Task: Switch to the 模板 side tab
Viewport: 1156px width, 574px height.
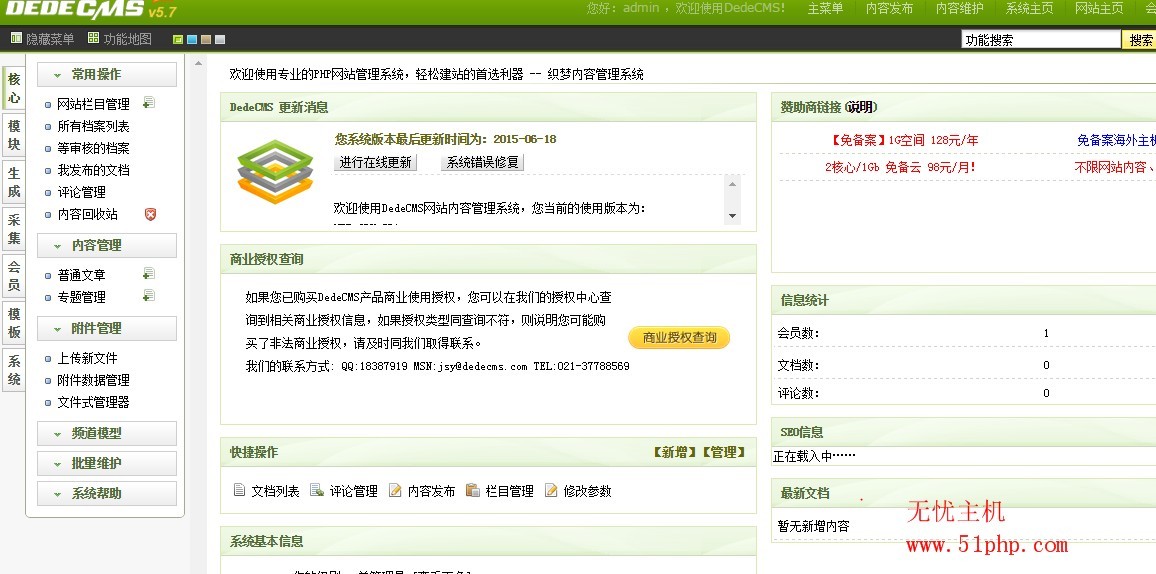Action: tap(14, 323)
